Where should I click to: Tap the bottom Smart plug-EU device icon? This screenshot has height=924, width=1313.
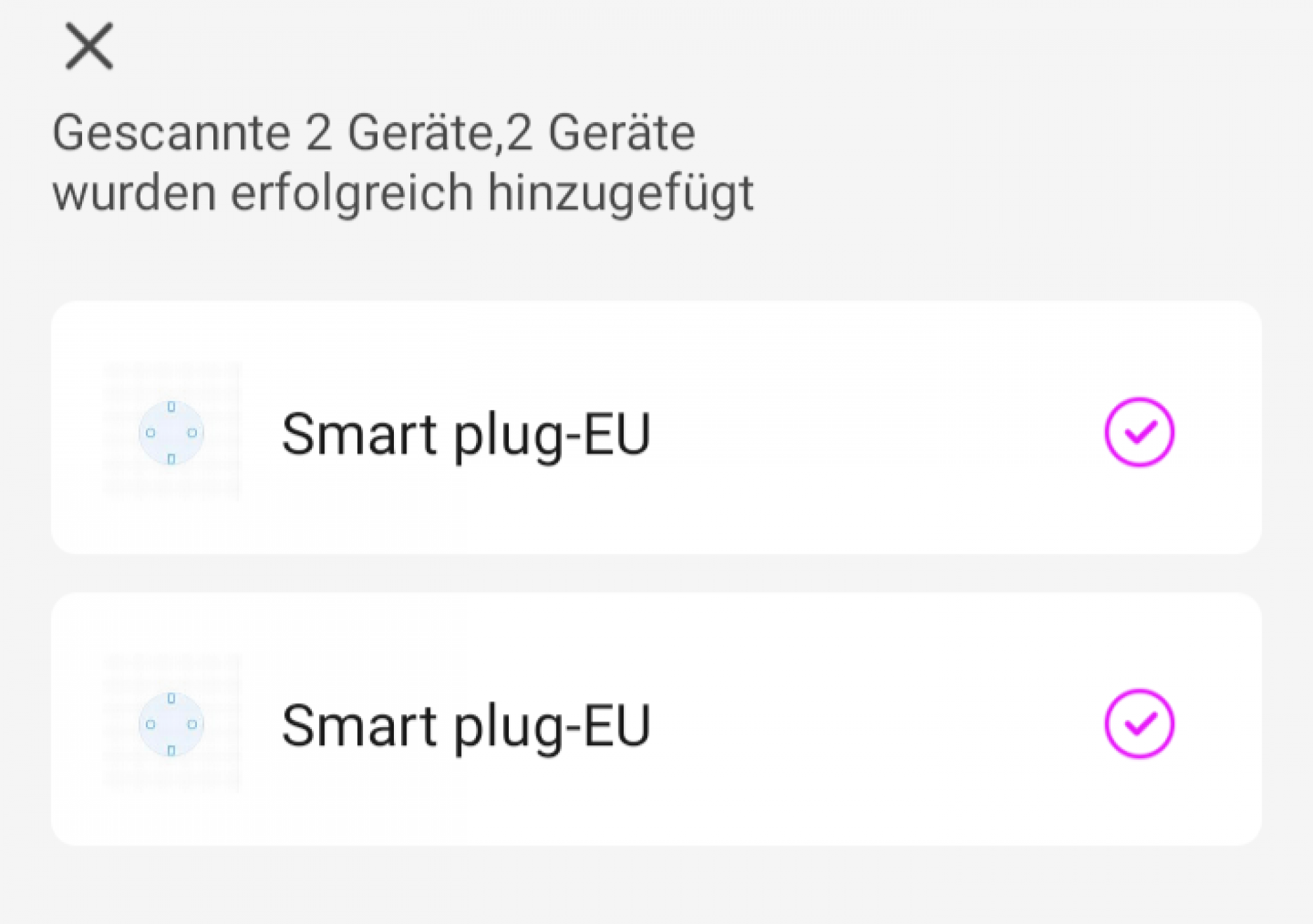[x=171, y=724]
